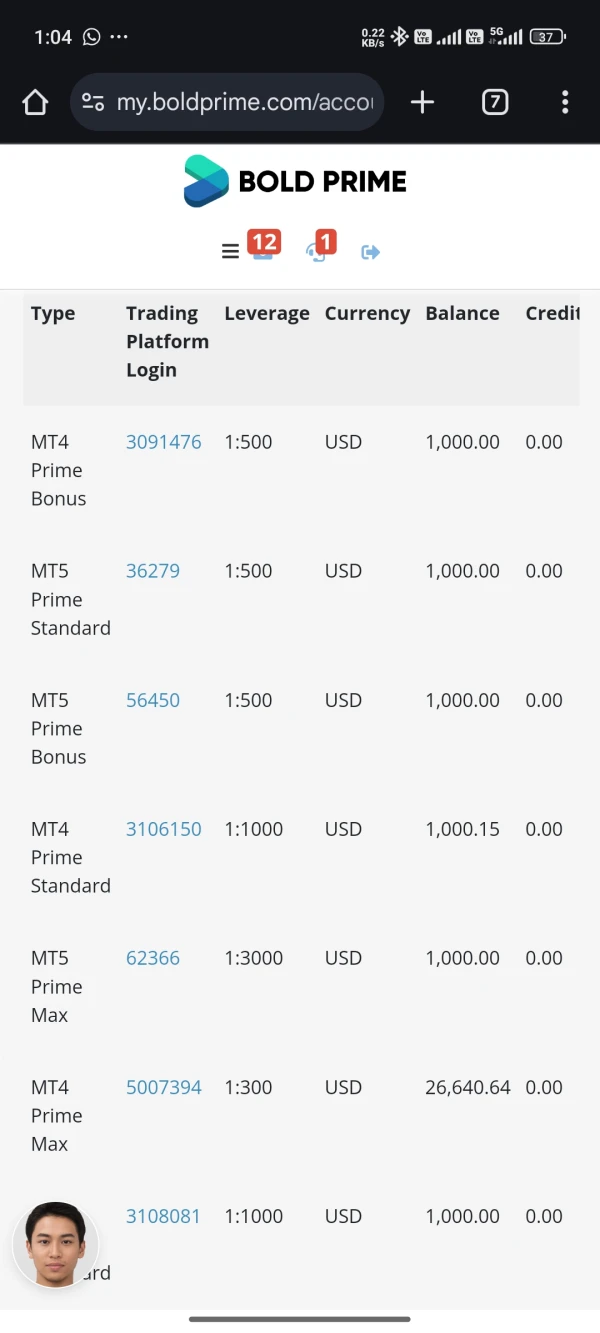Image resolution: width=600 pixels, height=1333 pixels.
Task: Click the Balance column header
Action: (x=462, y=313)
